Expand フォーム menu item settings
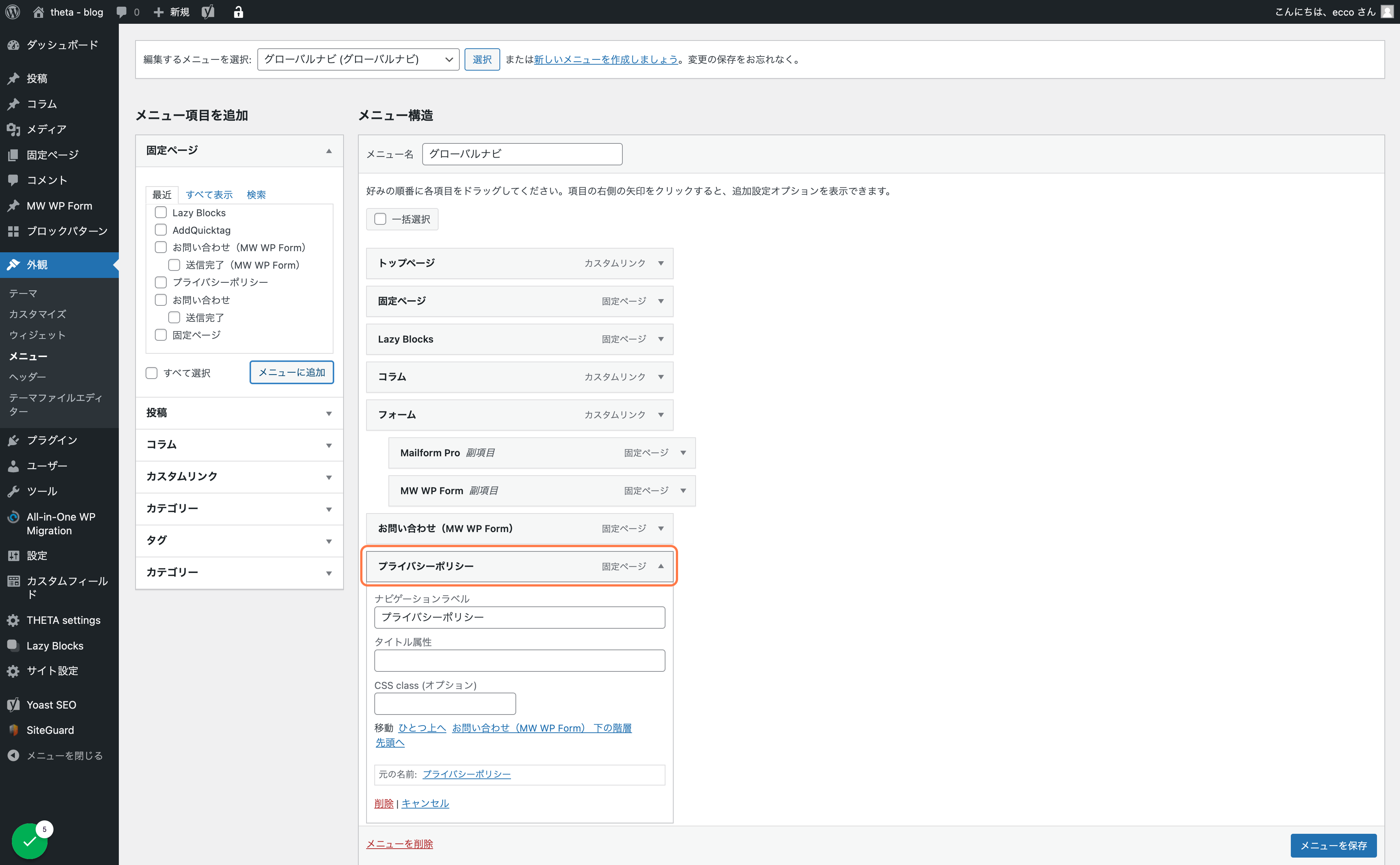This screenshot has width=1400, height=865. pos(661,415)
